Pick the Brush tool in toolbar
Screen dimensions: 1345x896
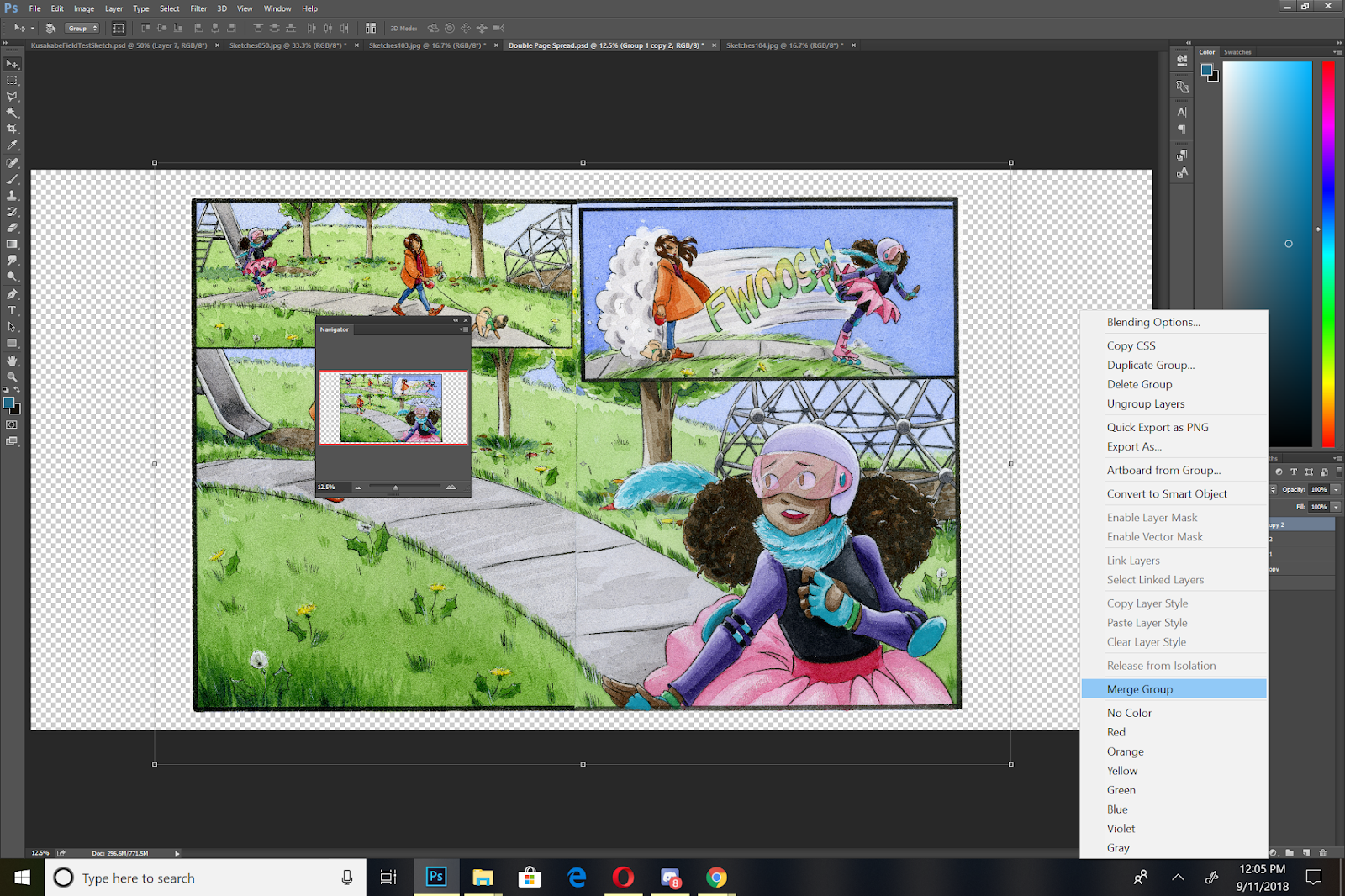tap(12, 179)
